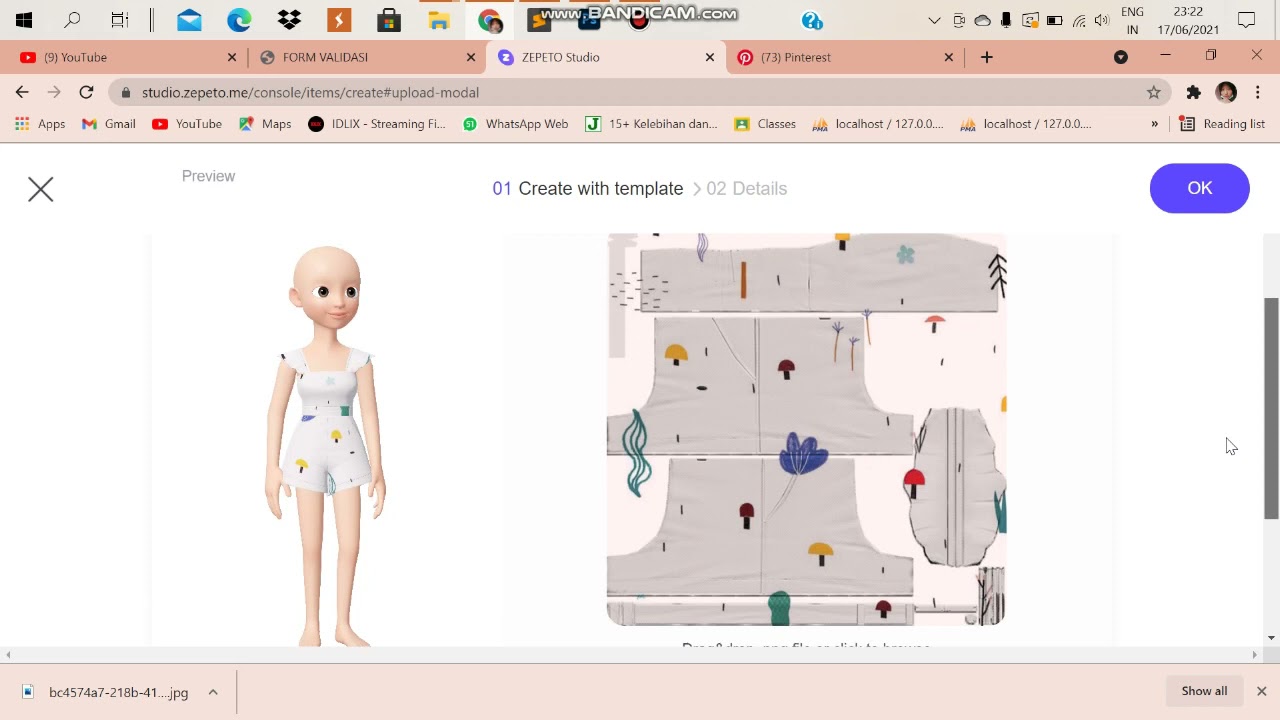Open Windows taskbar search
The height and width of the screenshot is (720, 1280).
coord(72,20)
